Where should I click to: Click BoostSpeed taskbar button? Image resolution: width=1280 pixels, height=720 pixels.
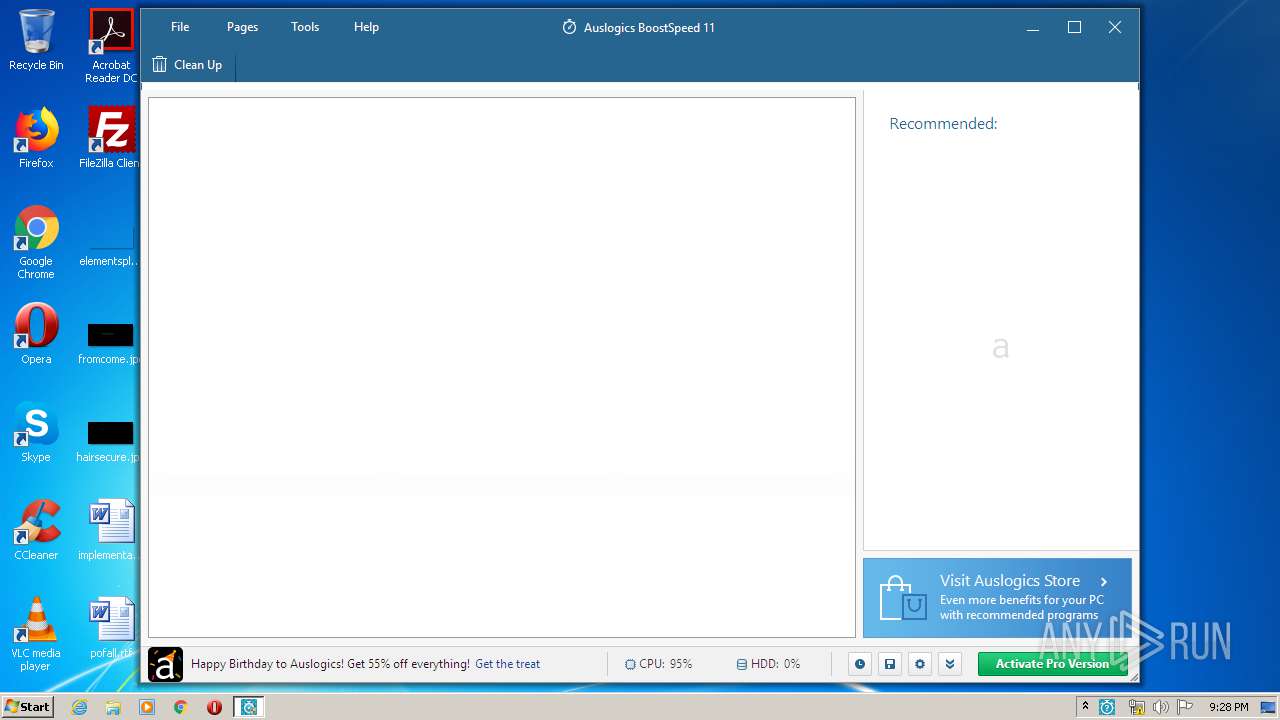(x=249, y=707)
